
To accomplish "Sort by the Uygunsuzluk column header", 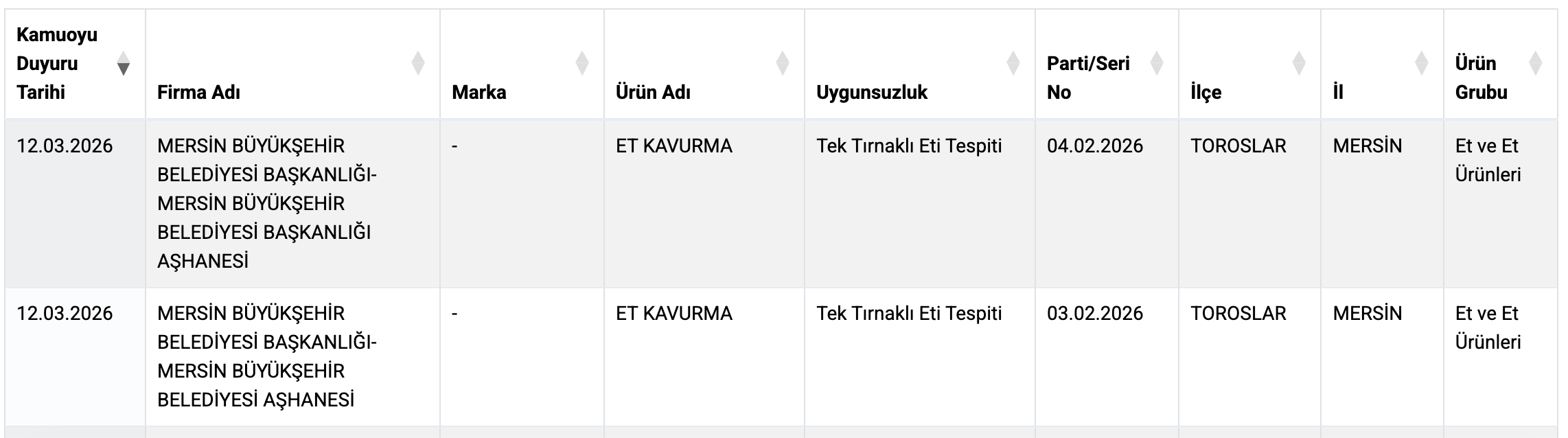I will 872,91.
